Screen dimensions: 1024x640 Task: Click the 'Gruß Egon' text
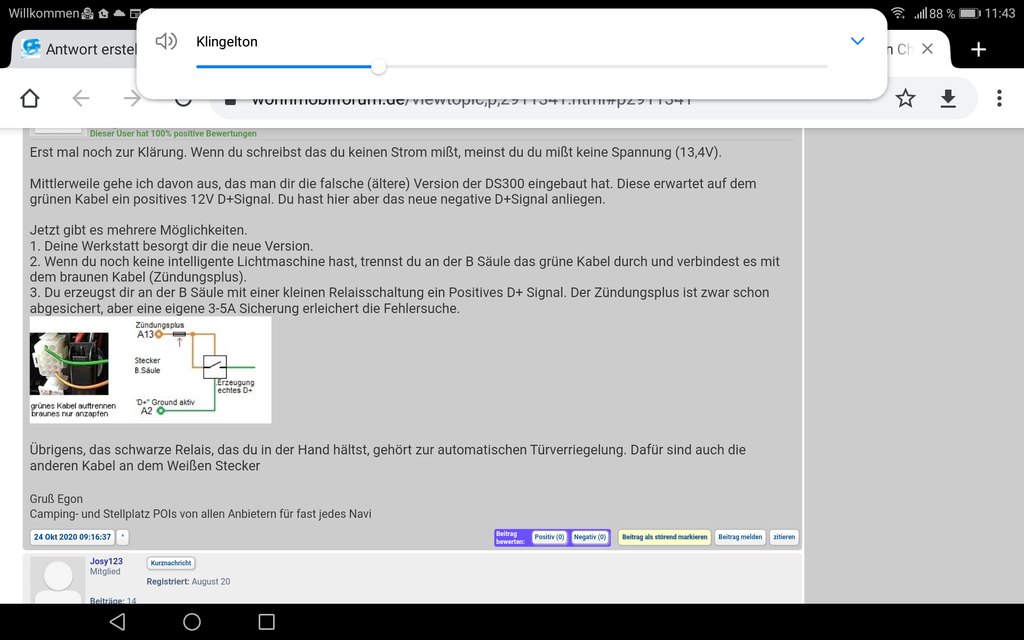pos(56,499)
